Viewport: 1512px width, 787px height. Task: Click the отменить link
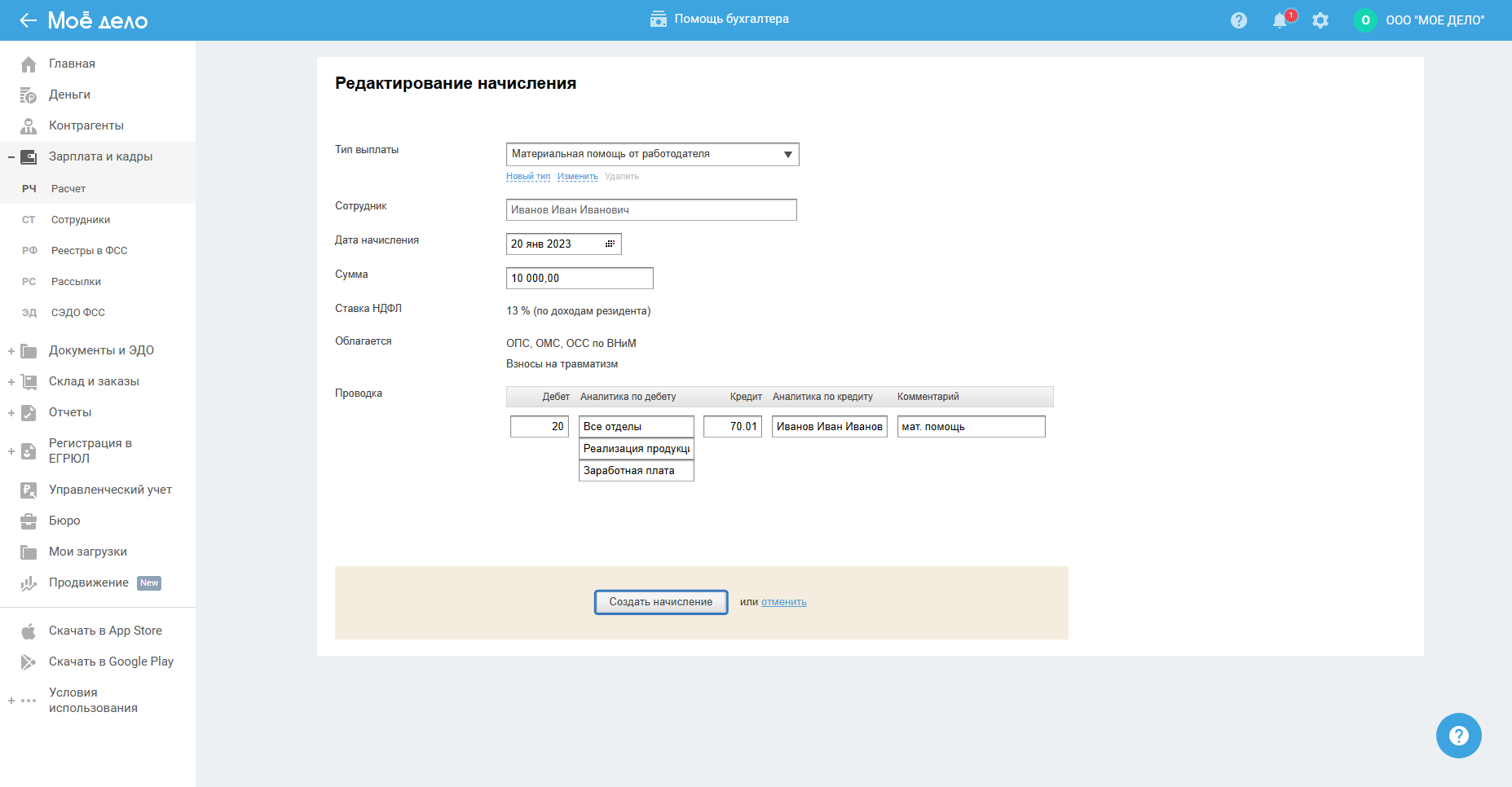pyautogui.click(x=784, y=602)
